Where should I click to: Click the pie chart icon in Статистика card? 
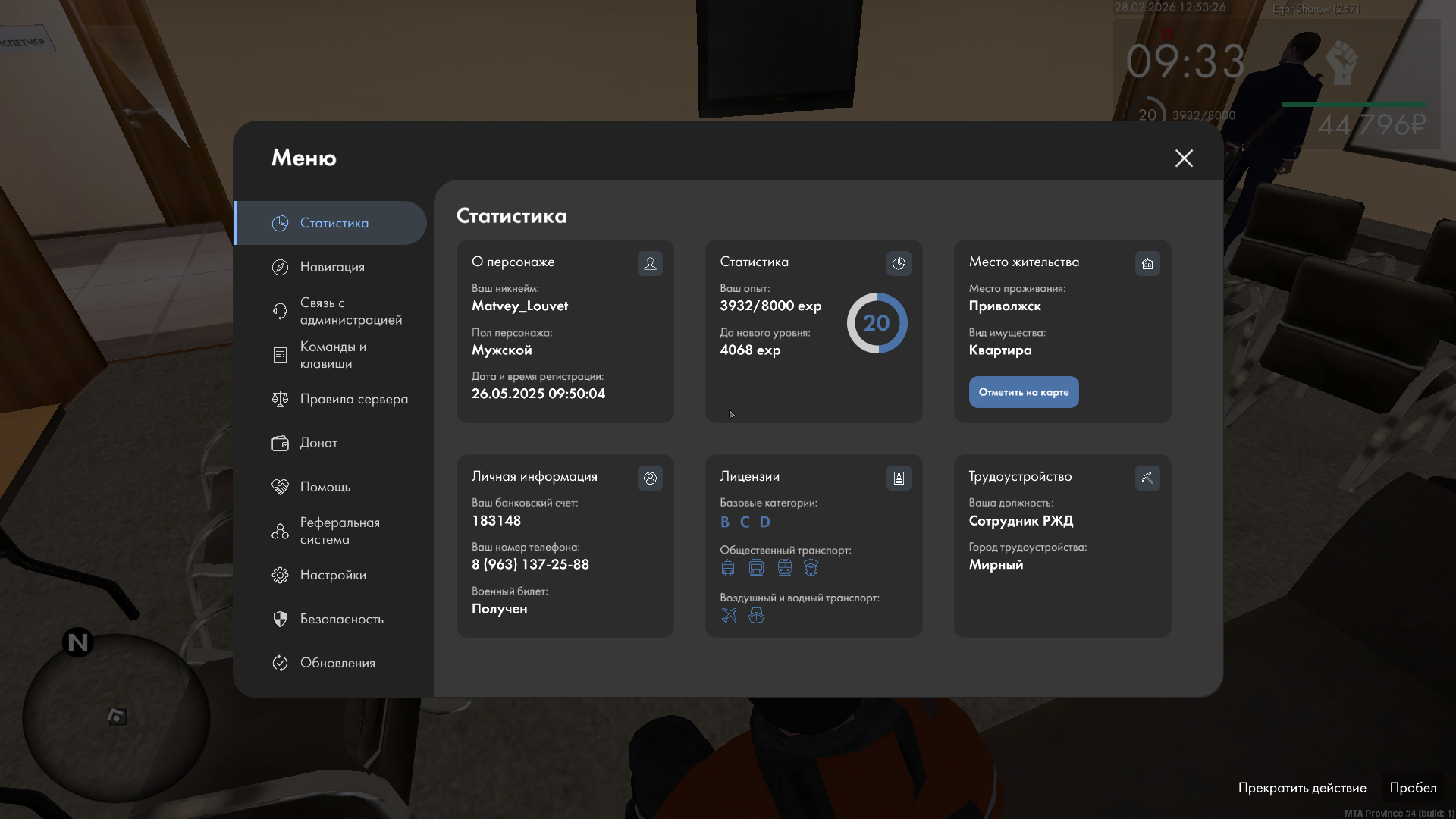coord(899,263)
